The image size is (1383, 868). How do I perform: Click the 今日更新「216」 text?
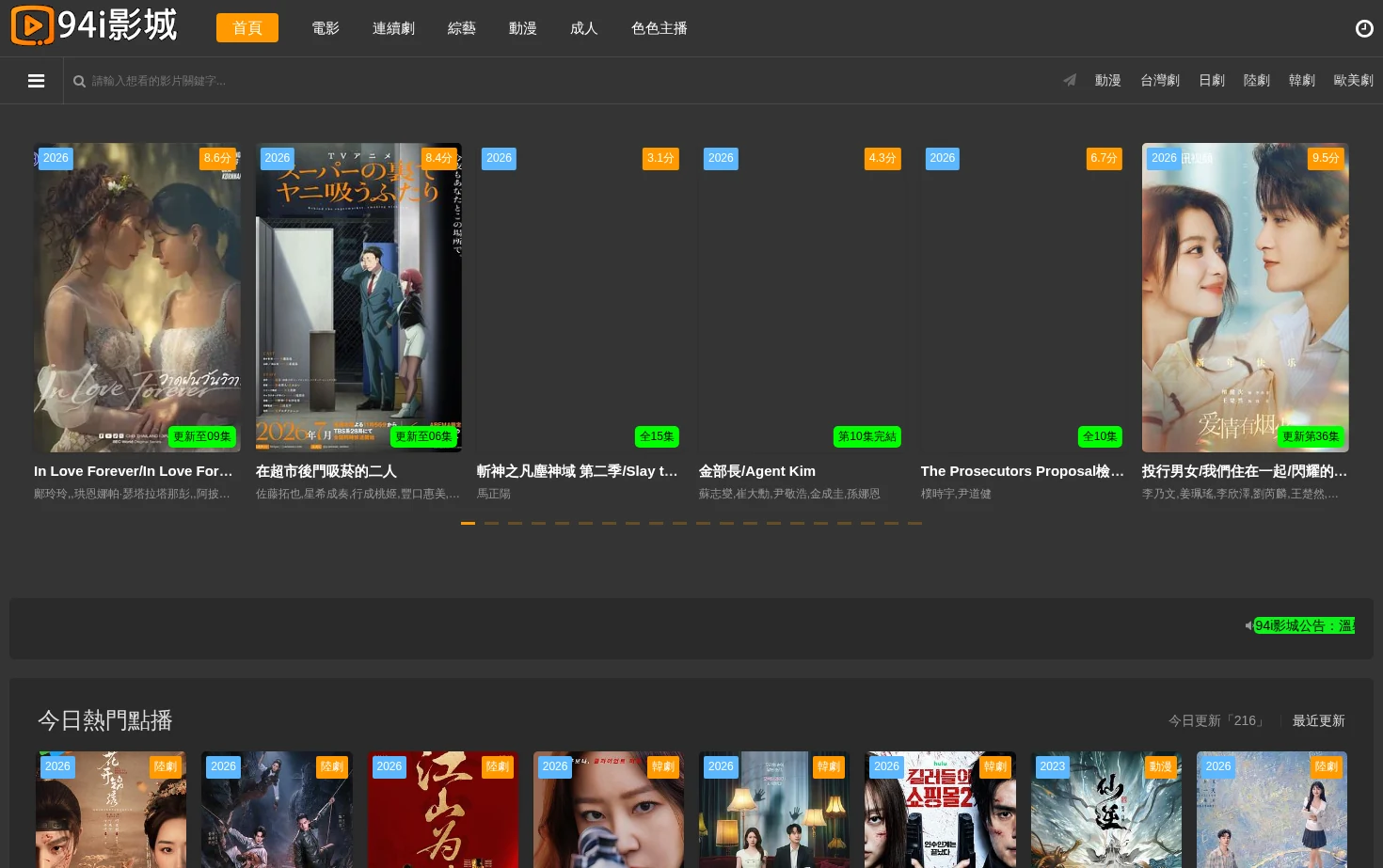point(1219,720)
